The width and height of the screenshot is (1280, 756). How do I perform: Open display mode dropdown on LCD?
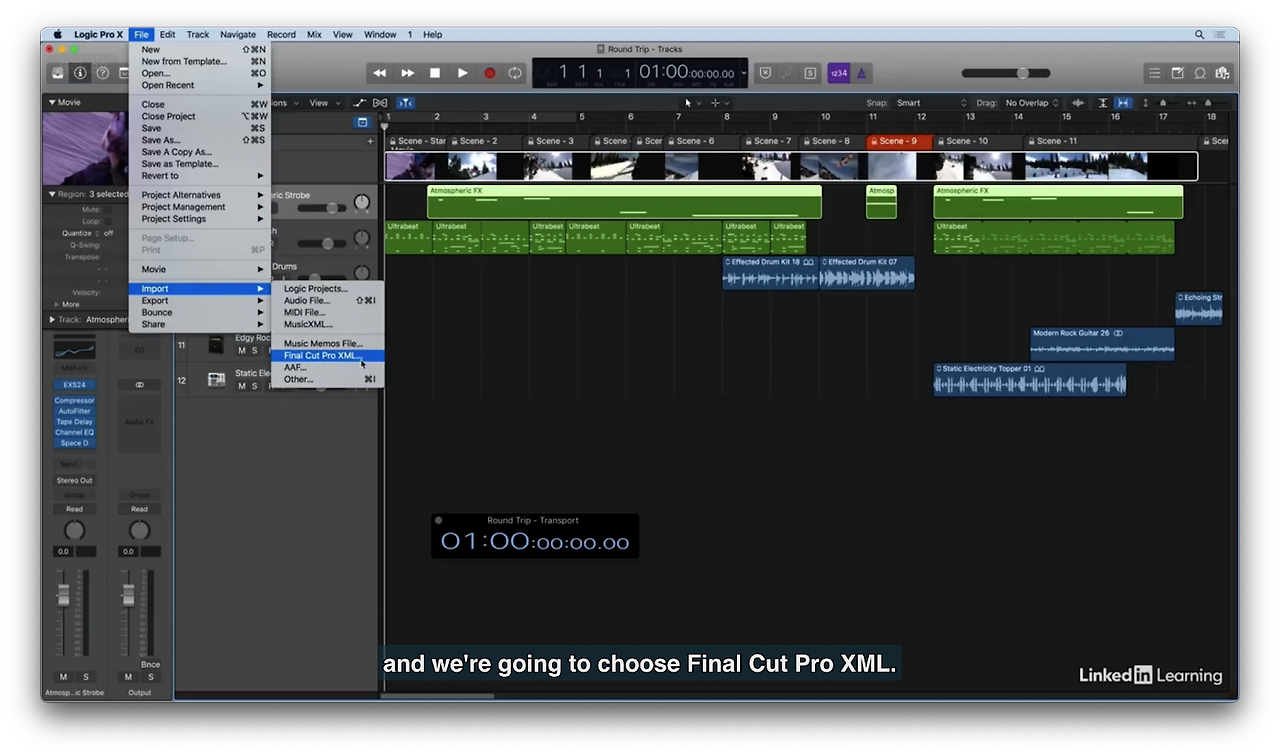tap(744, 73)
